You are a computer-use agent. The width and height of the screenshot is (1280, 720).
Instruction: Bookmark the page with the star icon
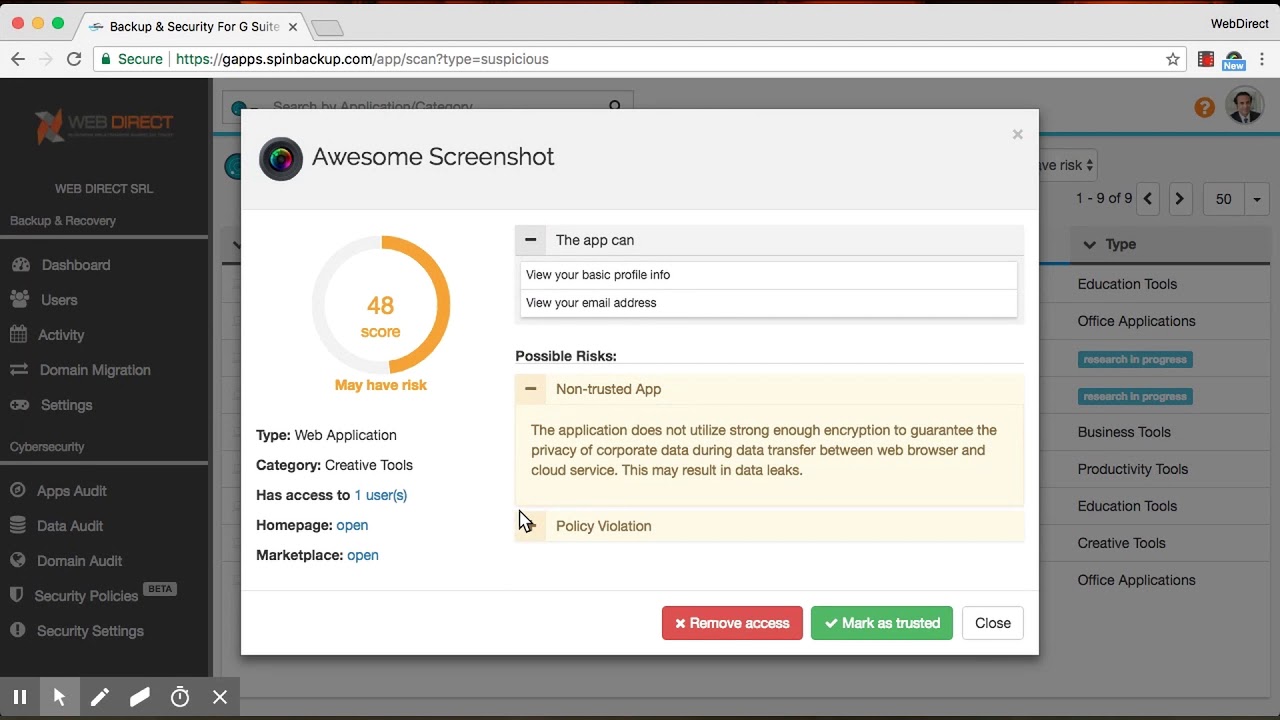[1173, 59]
